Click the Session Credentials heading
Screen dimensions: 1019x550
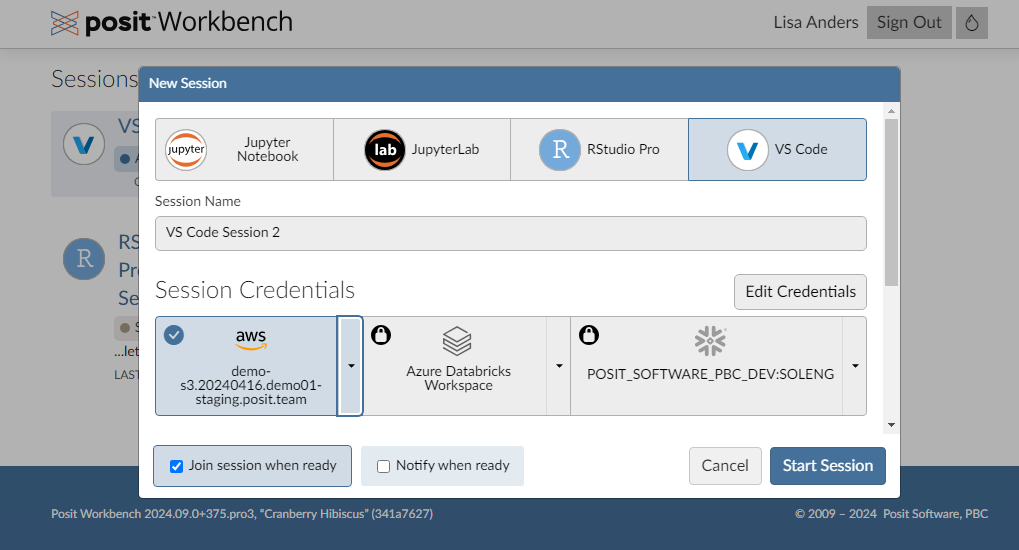tap(255, 290)
